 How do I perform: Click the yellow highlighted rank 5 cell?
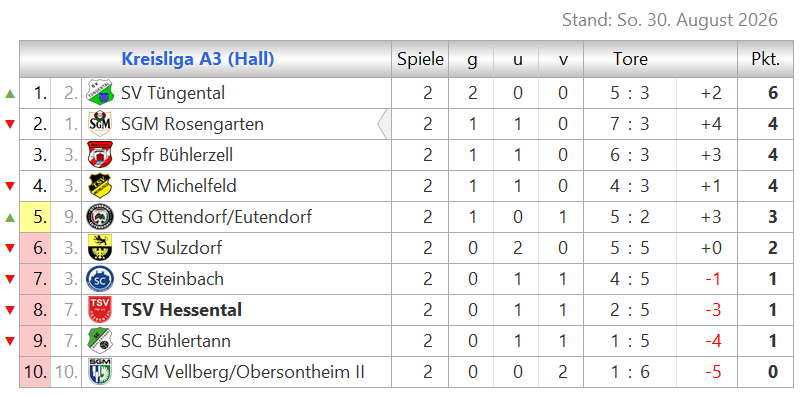click(x=35, y=217)
